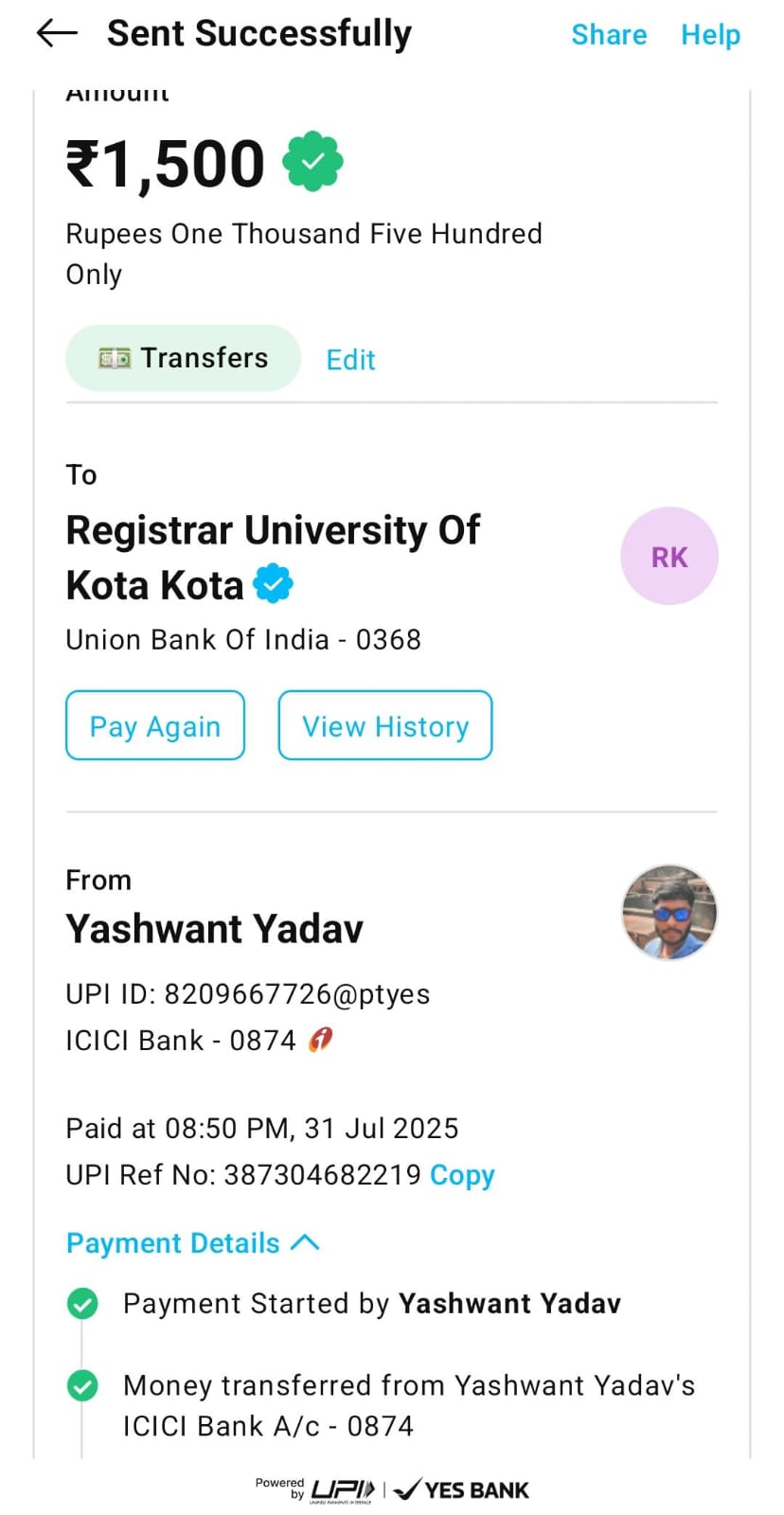Tap the UPI logo at the bottom
Image resolution: width=784 pixels, height=1515 pixels.
[x=342, y=1489]
